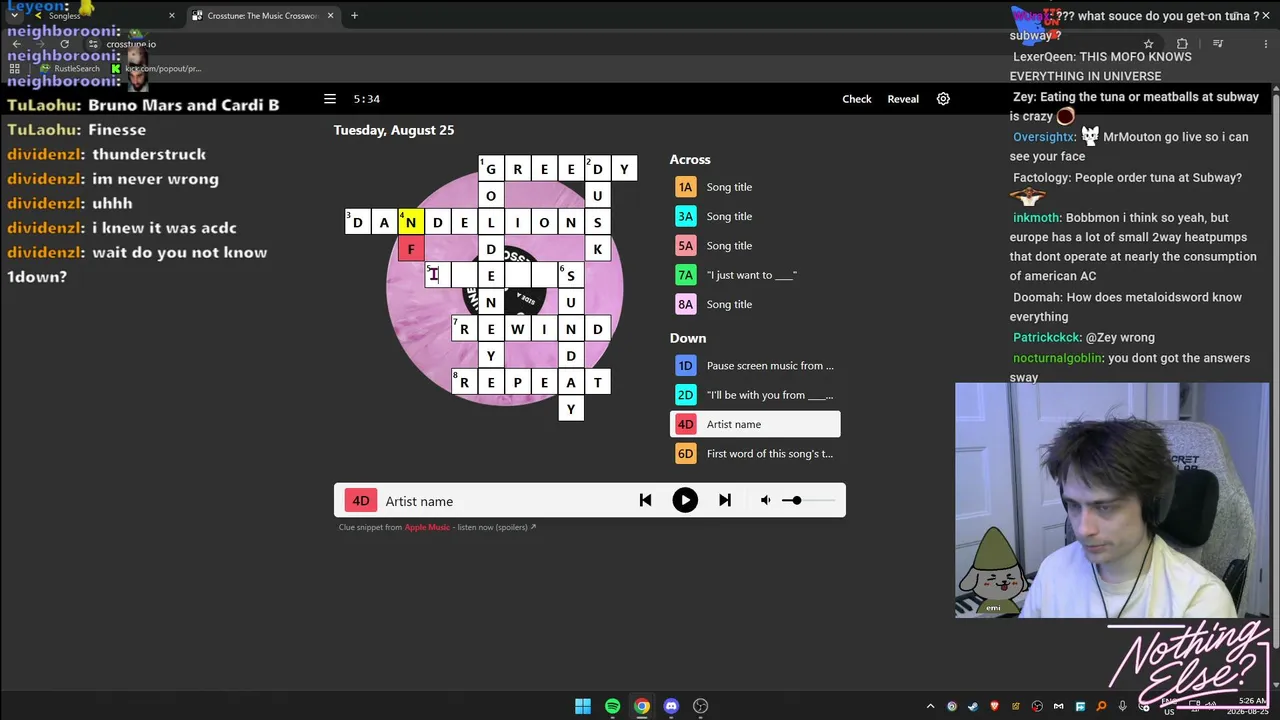Open the RustleSearch bookmark
Image resolution: width=1280 pixels, height=720 pixels.
[70, 69]
